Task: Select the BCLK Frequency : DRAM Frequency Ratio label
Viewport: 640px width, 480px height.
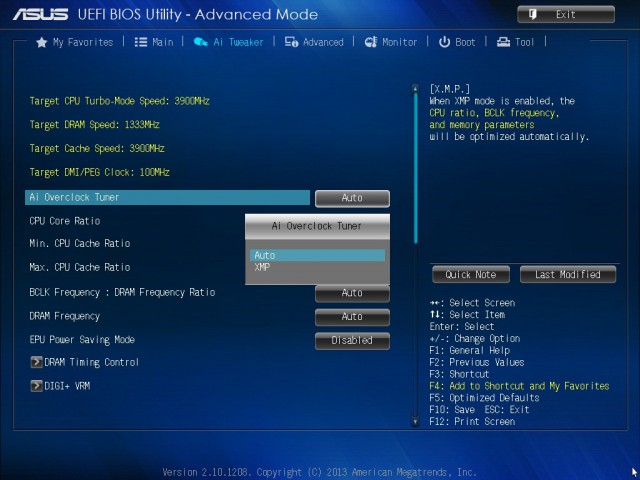Action: pos(122,293)
